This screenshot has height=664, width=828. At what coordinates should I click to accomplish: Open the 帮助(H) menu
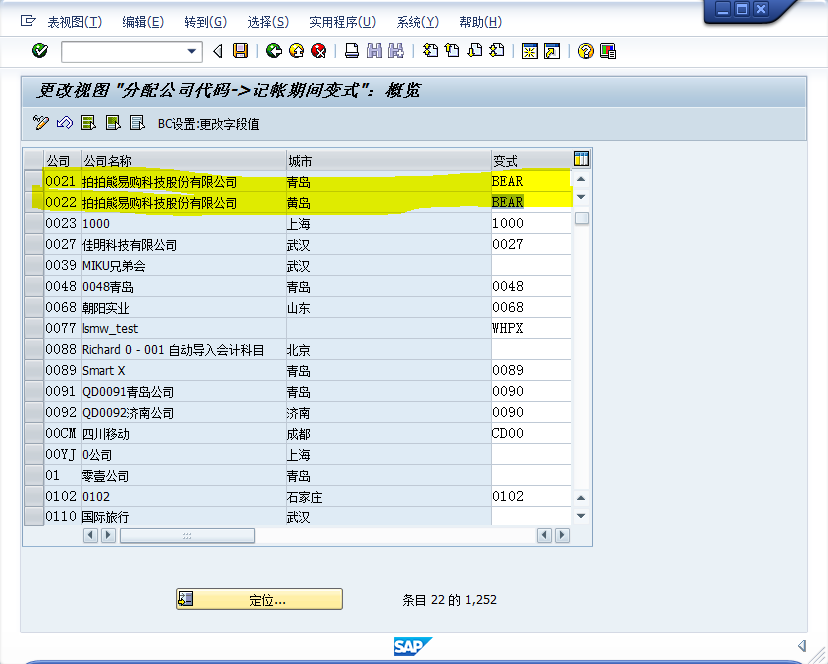point(480,22)
